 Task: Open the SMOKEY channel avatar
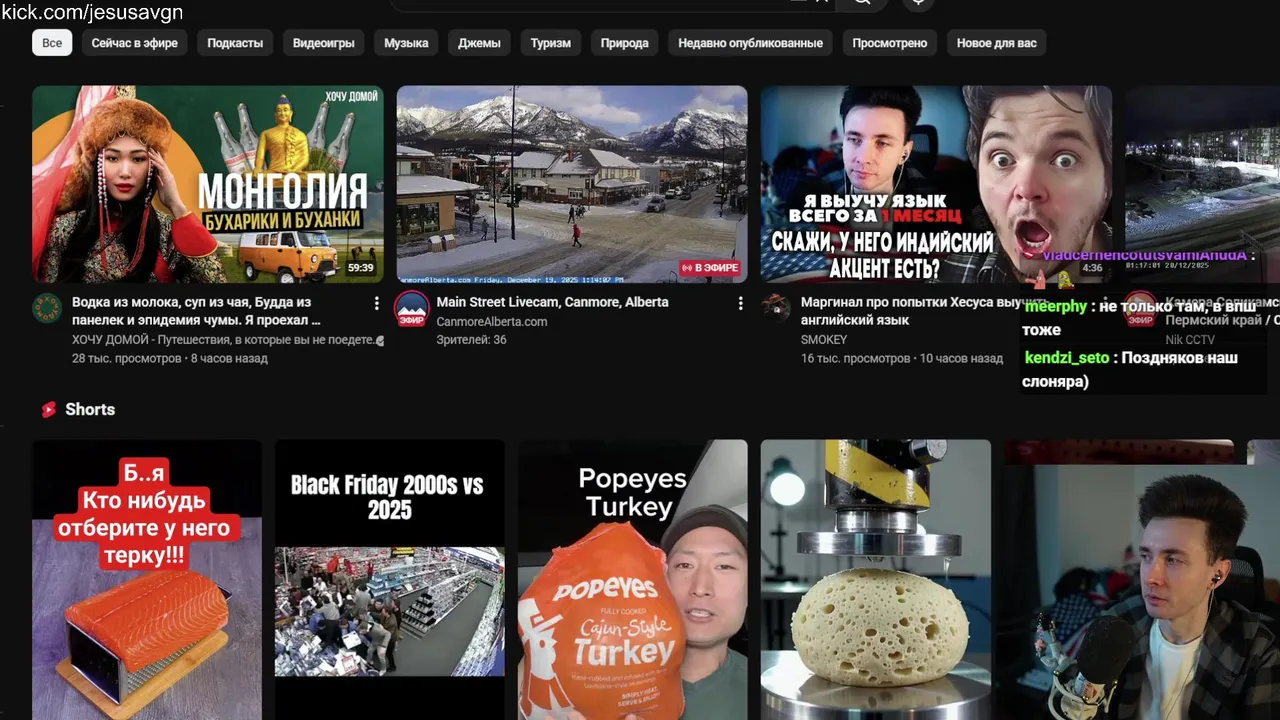click(775, 308)
